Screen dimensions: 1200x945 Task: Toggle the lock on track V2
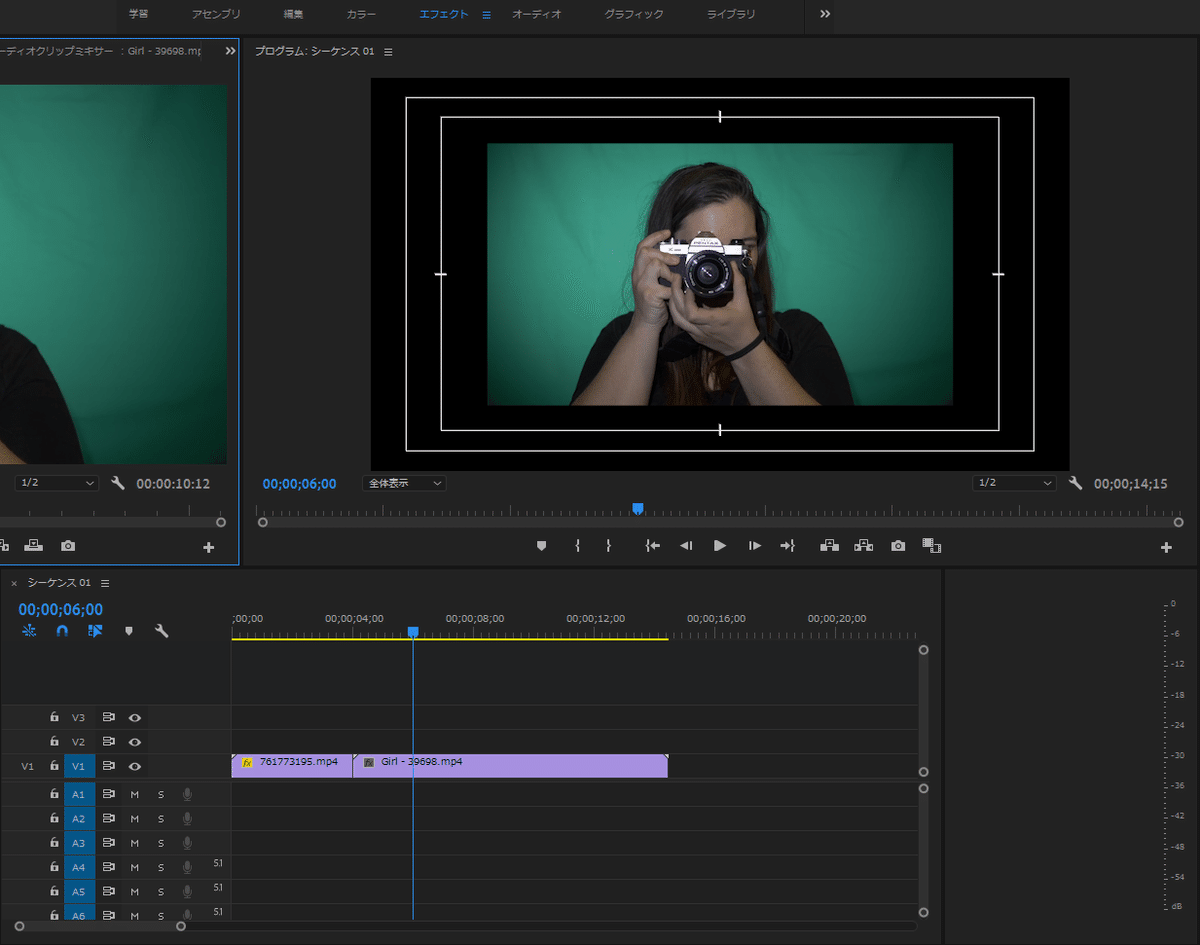(55, 742)
